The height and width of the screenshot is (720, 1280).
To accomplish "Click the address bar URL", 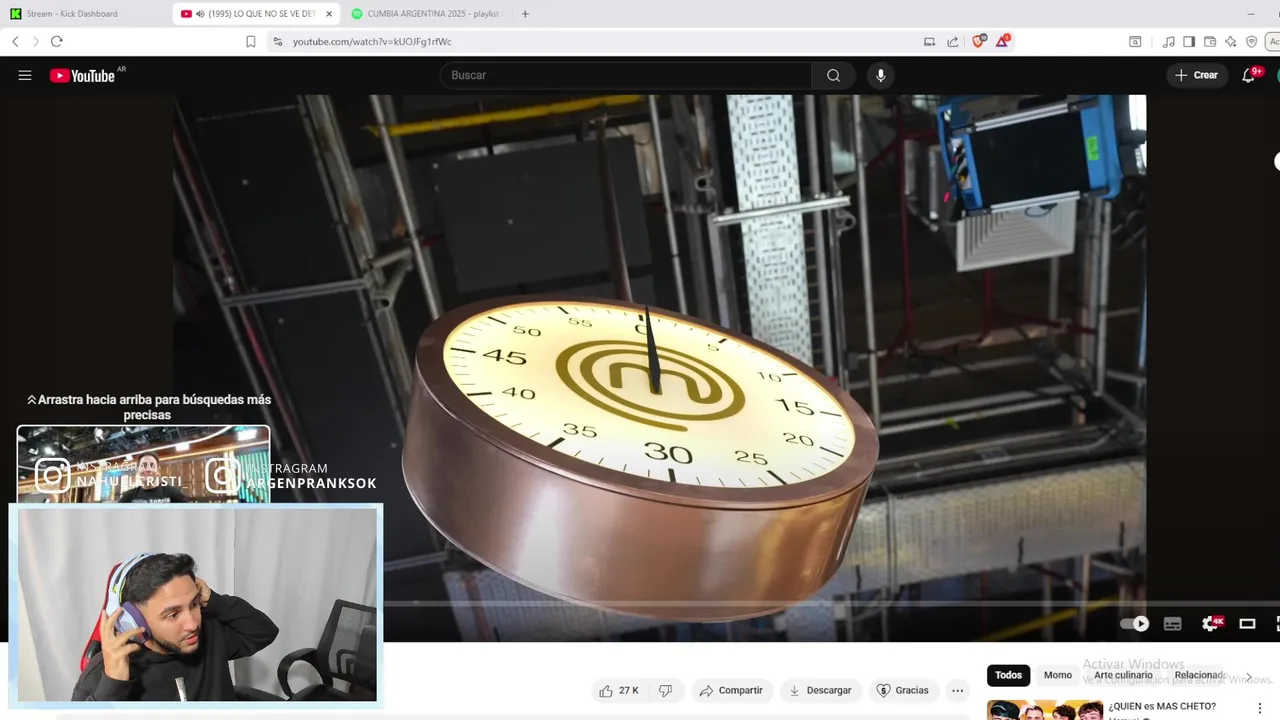I will click(x=372, y=42).
